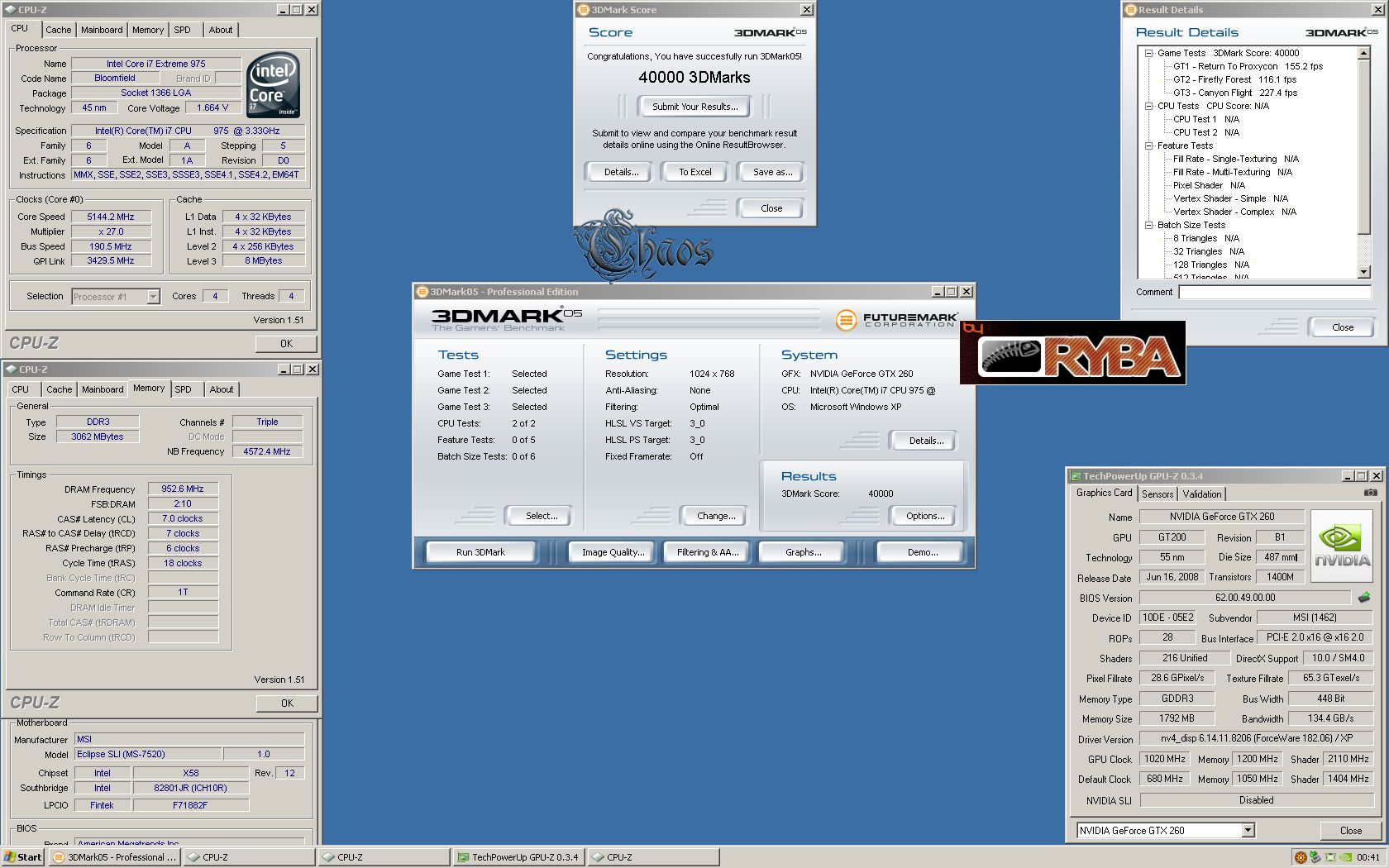Click the Comment text field in Result Details

click(1274, 292)
